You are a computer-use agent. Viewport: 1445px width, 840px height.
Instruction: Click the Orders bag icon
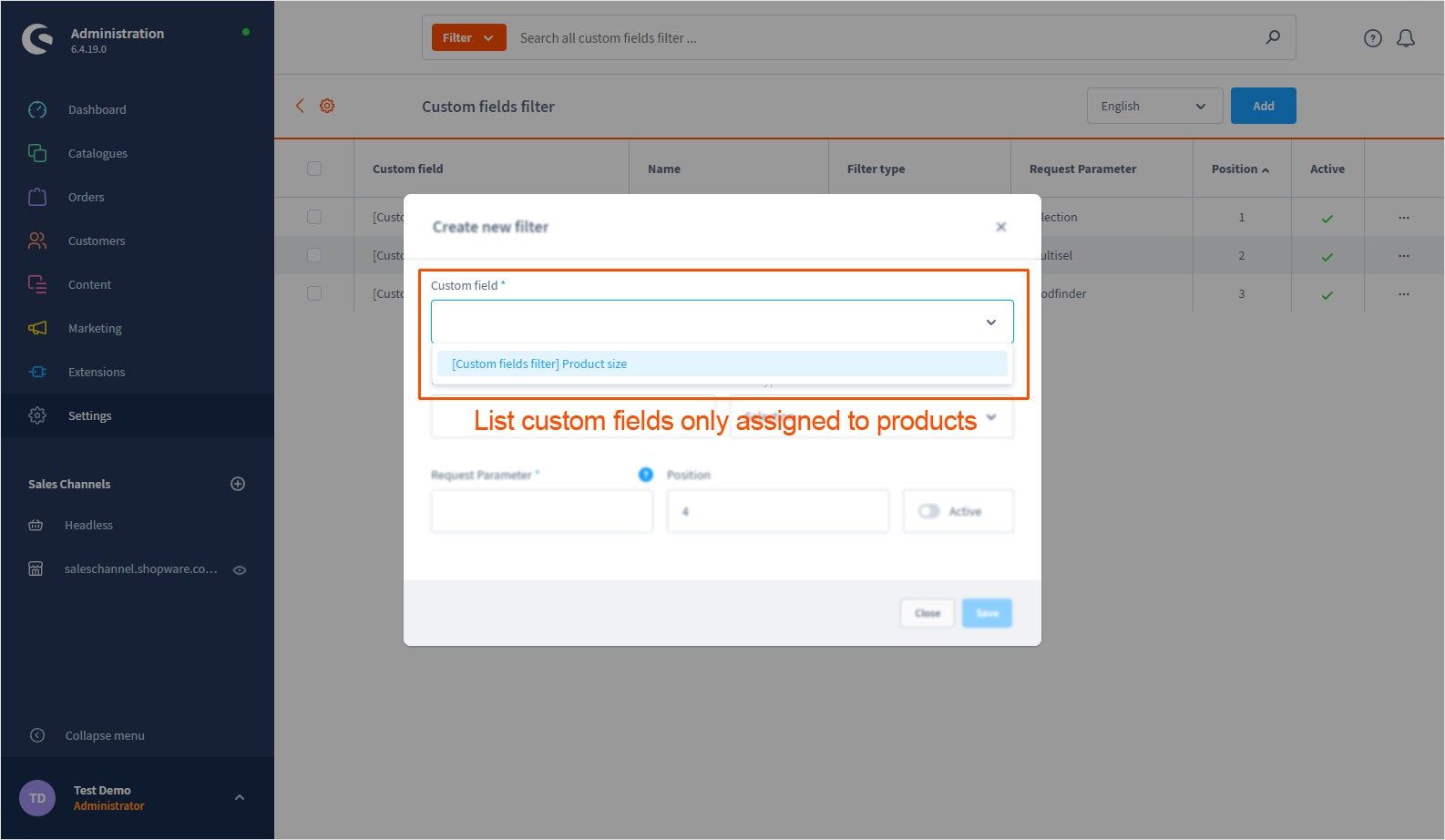(37, 197)
